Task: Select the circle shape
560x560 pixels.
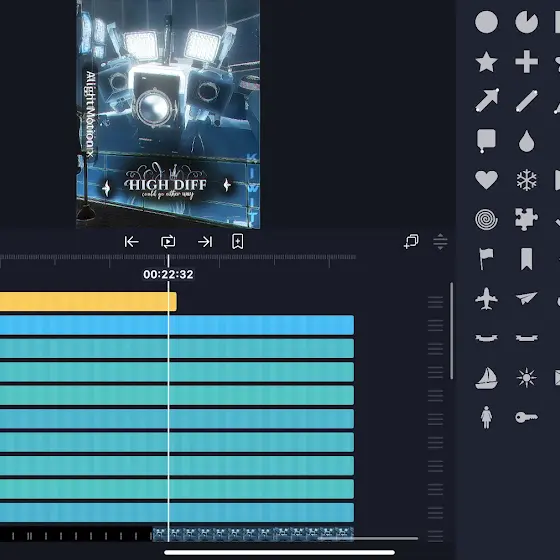Action: [486, 22]
